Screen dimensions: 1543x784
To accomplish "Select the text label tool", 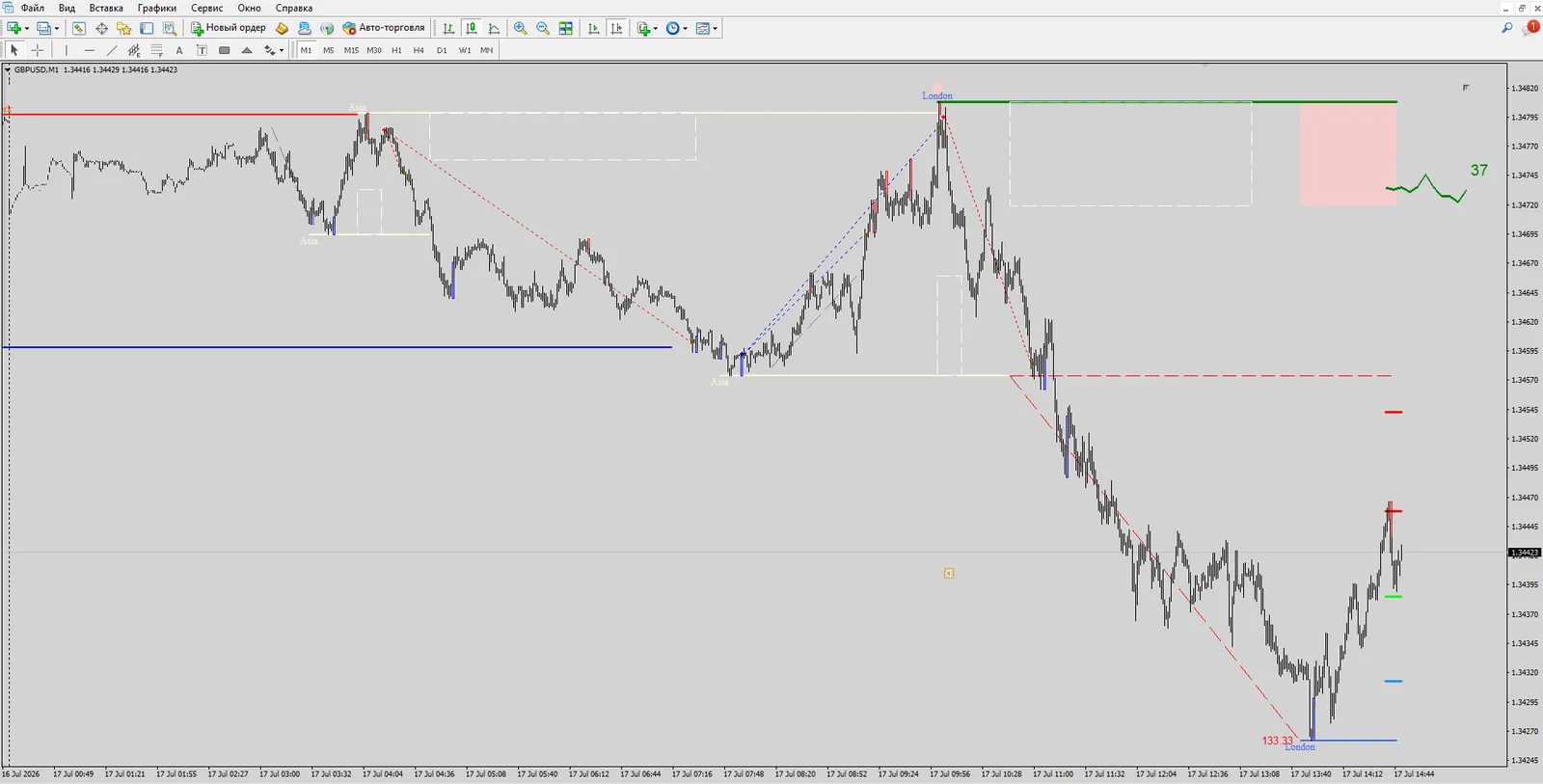I will point(202,50).
